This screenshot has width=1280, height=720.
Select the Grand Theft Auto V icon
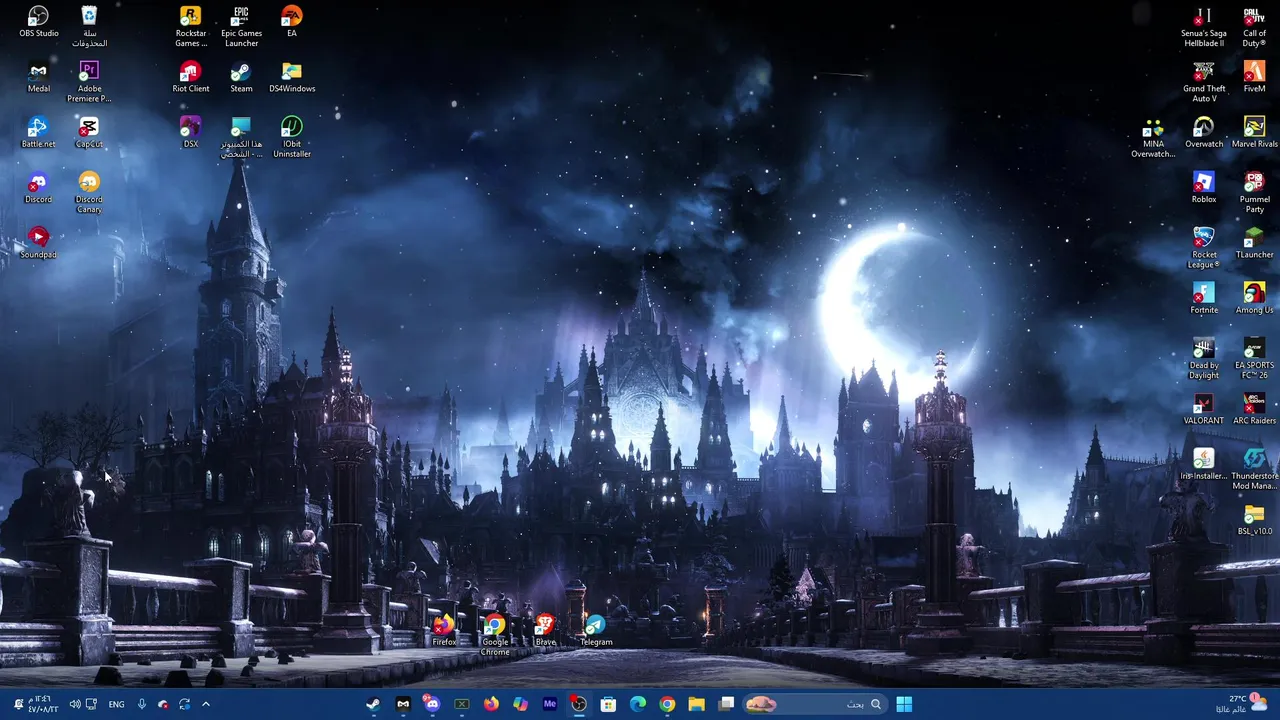pos(1203,82)
